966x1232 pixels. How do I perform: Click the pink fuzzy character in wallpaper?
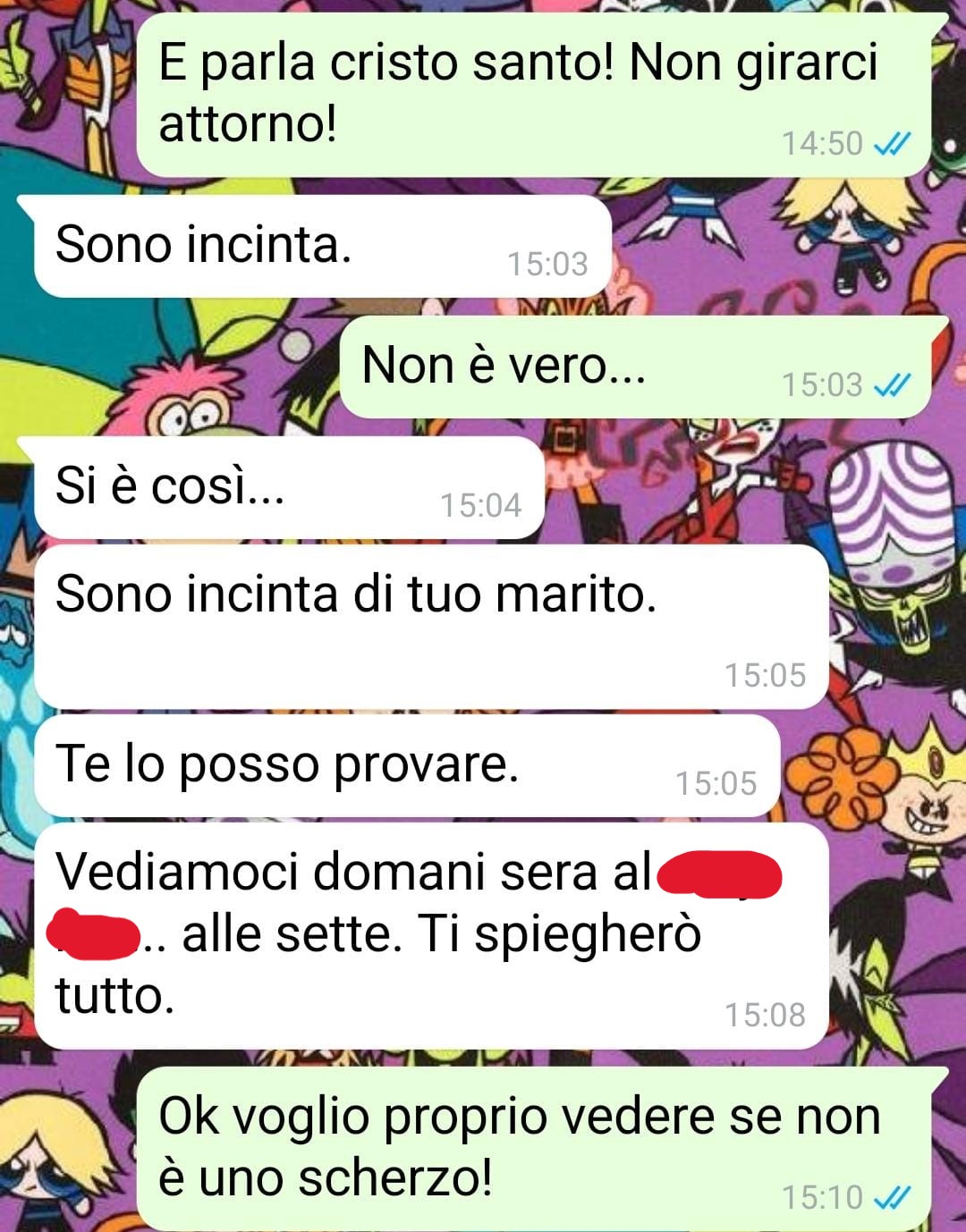[x=179, y=394]
